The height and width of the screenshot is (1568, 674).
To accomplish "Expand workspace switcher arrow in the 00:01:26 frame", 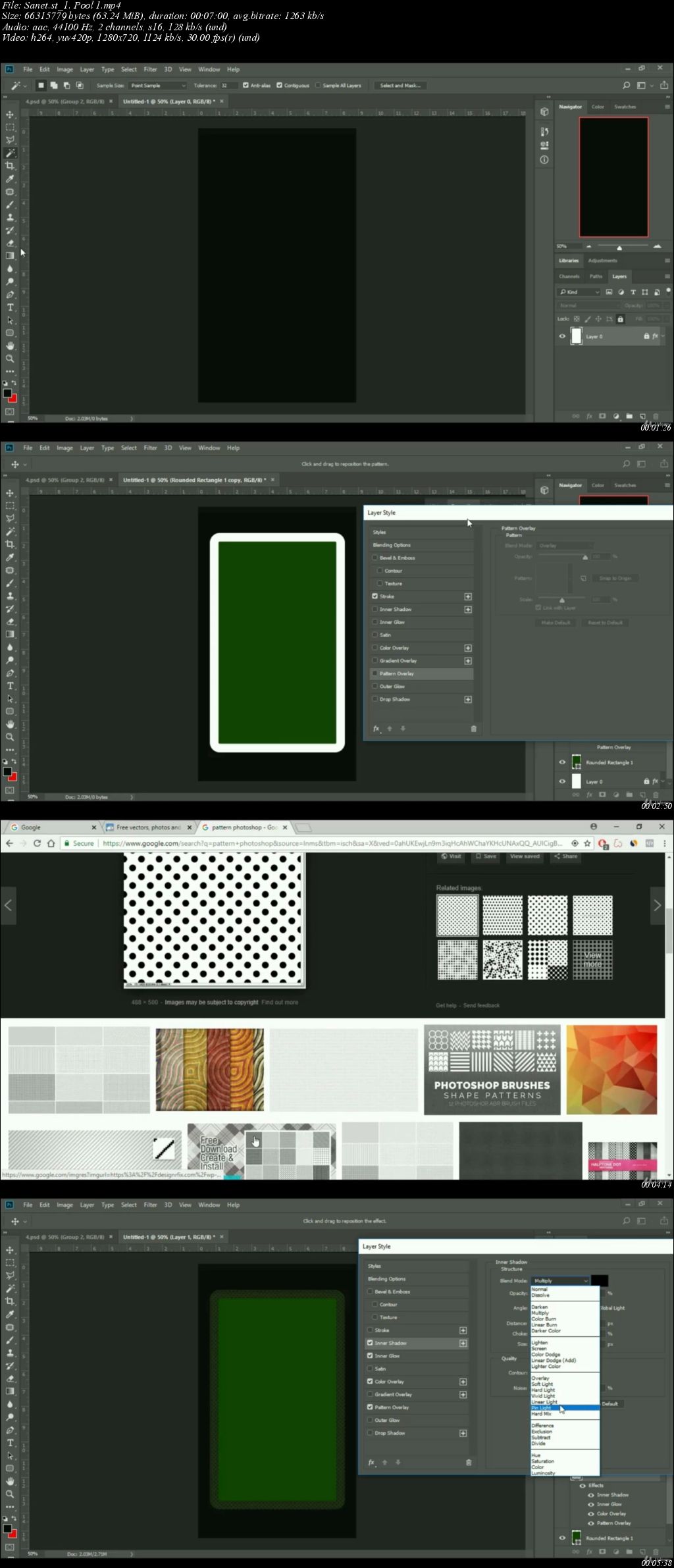I will [652, 86].
